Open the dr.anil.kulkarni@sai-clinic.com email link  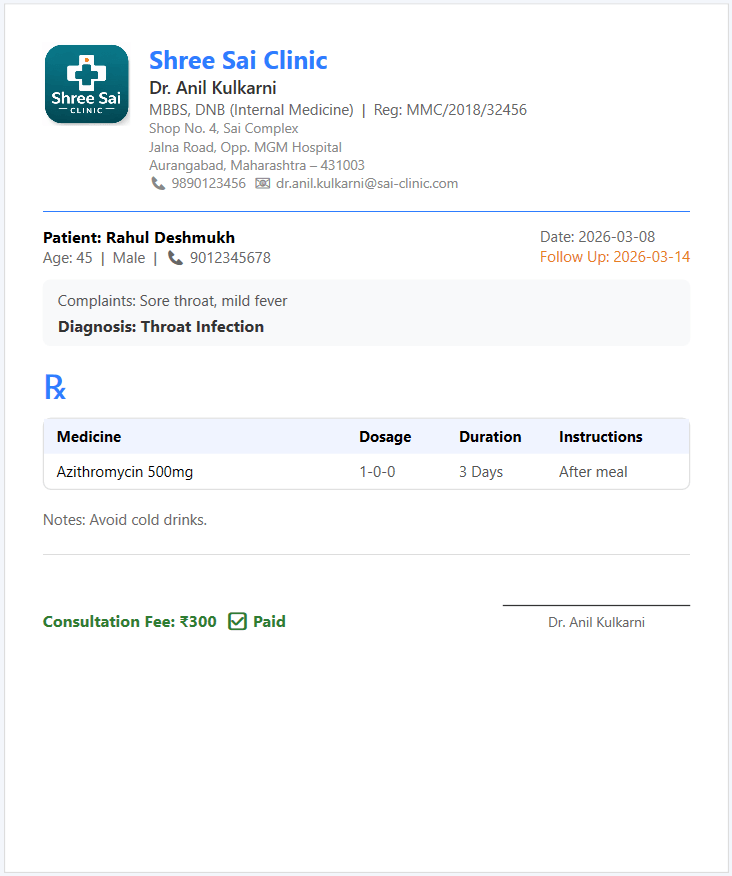pyautogui.click(x=367, y=184)
